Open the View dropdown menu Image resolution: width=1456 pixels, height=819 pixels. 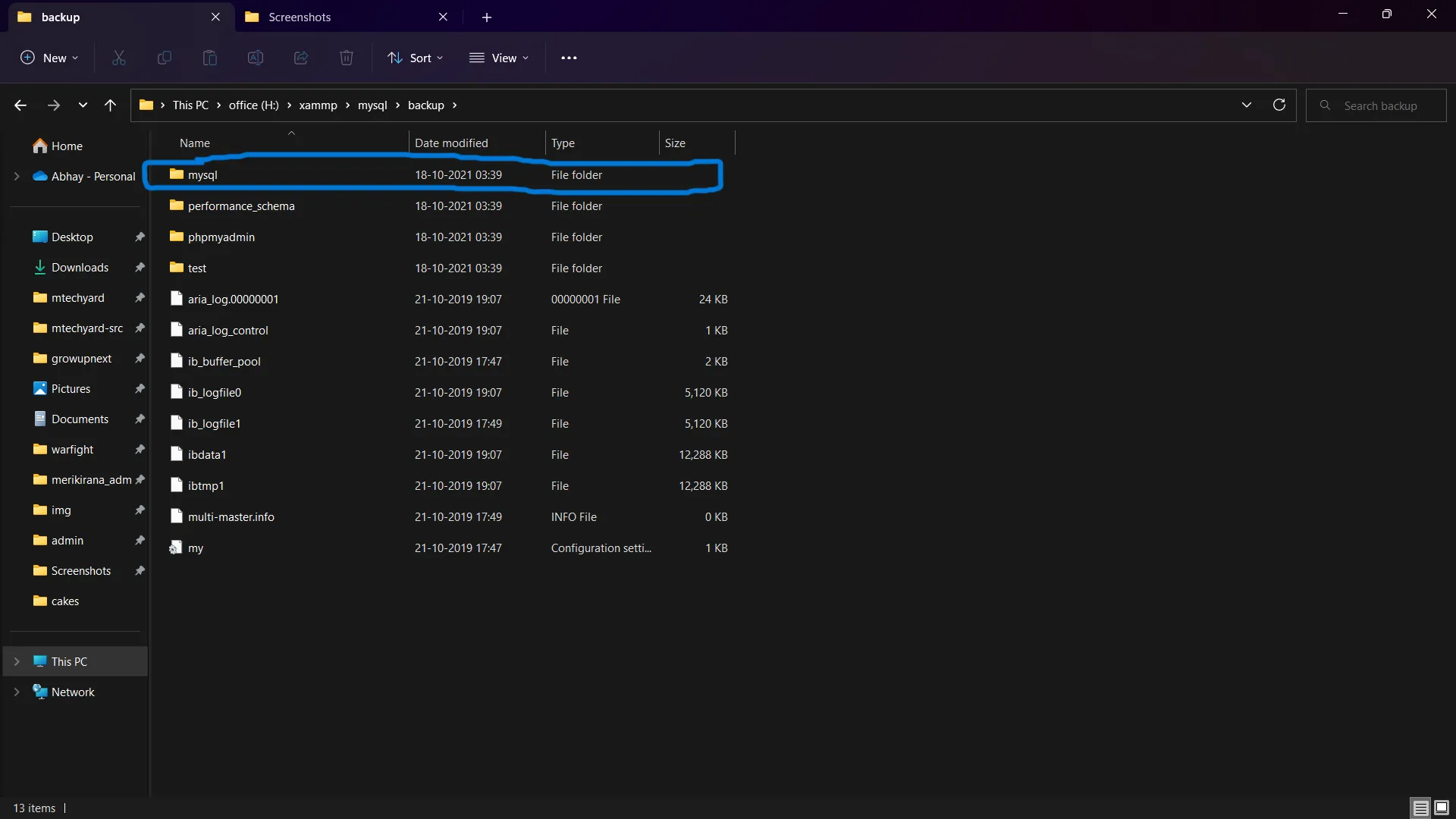coord(499,58)
